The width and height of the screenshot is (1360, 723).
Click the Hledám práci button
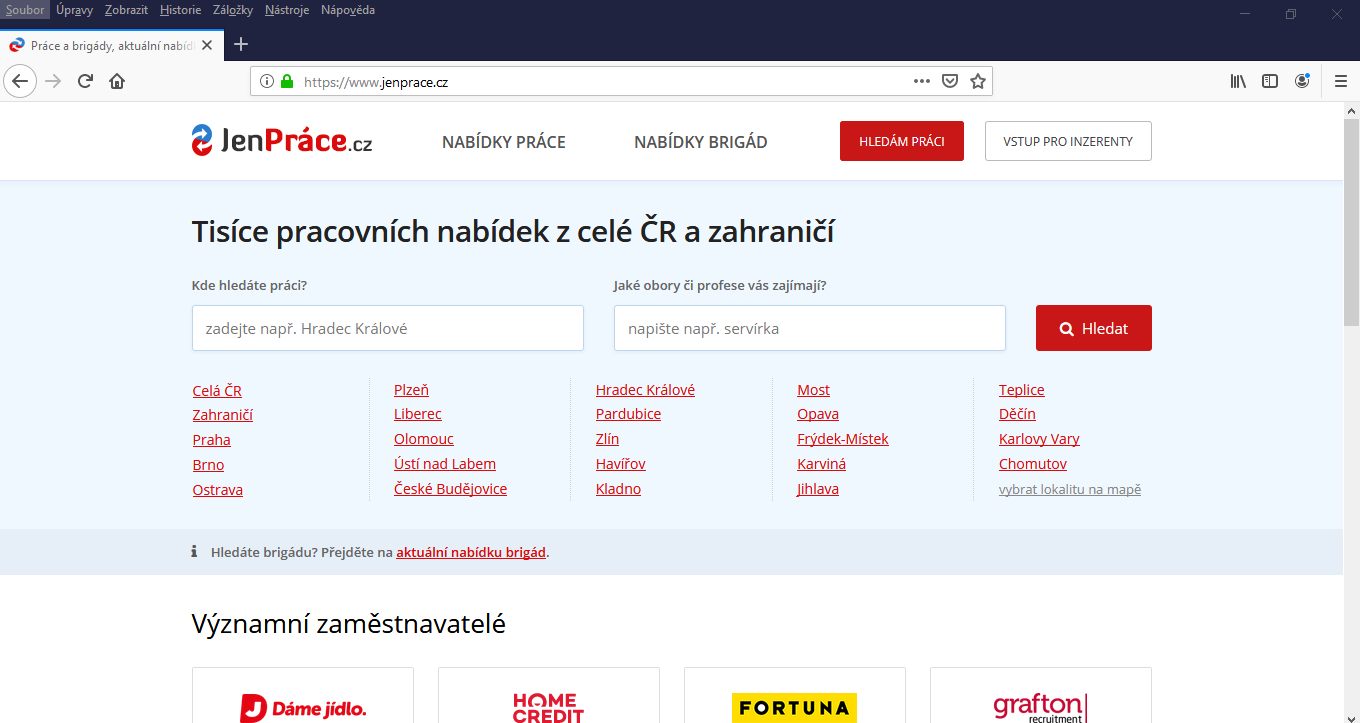[x=901, y=141]
